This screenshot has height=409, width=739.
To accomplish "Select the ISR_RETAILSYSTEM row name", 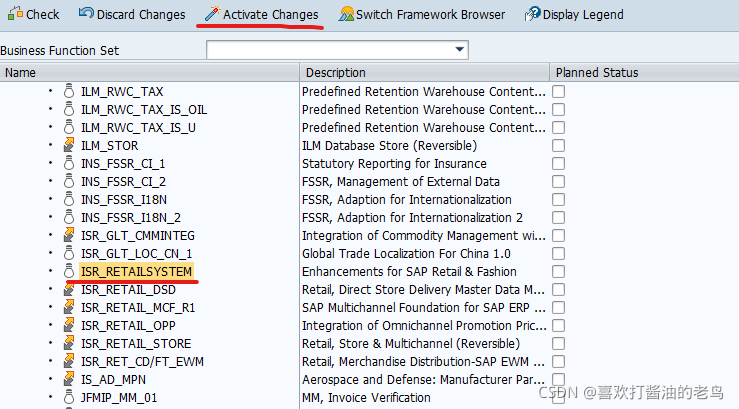I will tap(136, 271).
